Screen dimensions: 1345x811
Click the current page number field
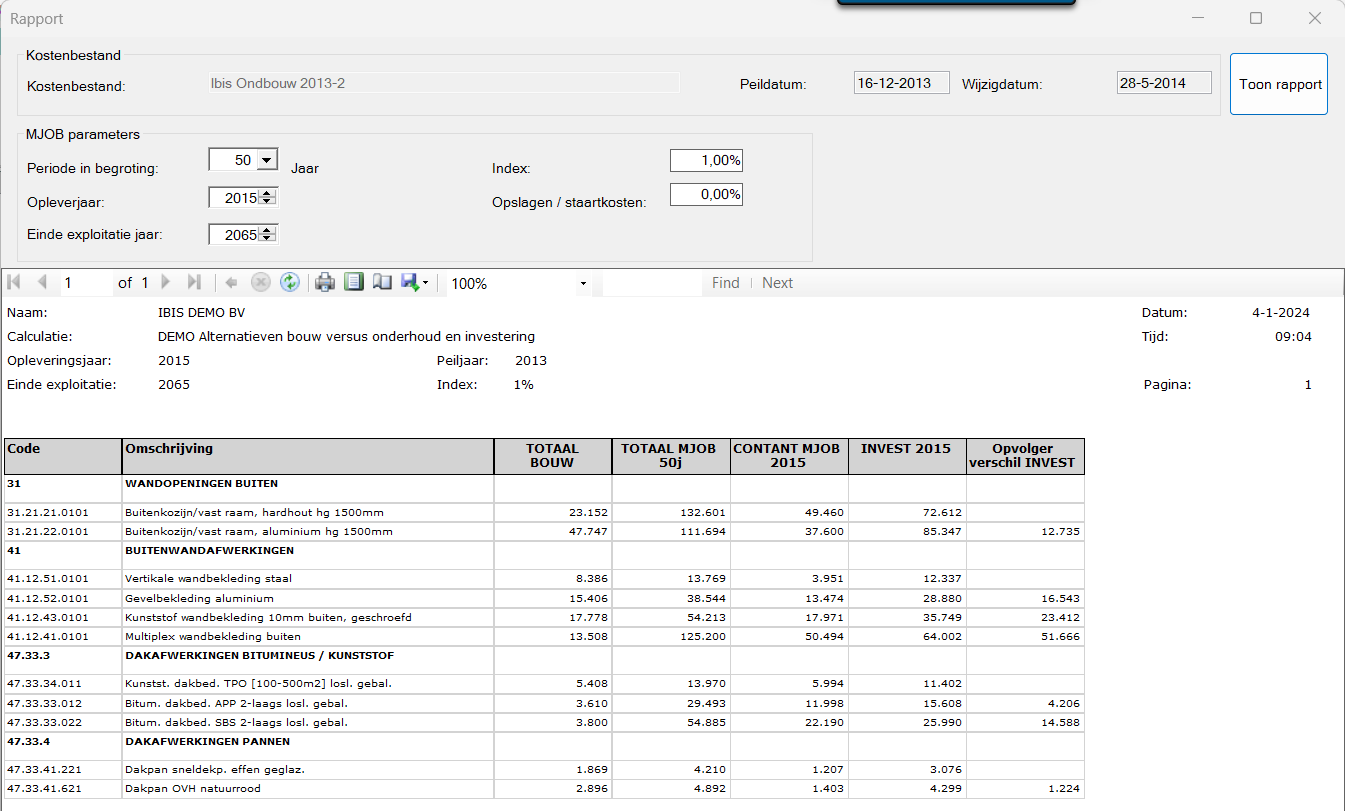[x=86, y=283]
